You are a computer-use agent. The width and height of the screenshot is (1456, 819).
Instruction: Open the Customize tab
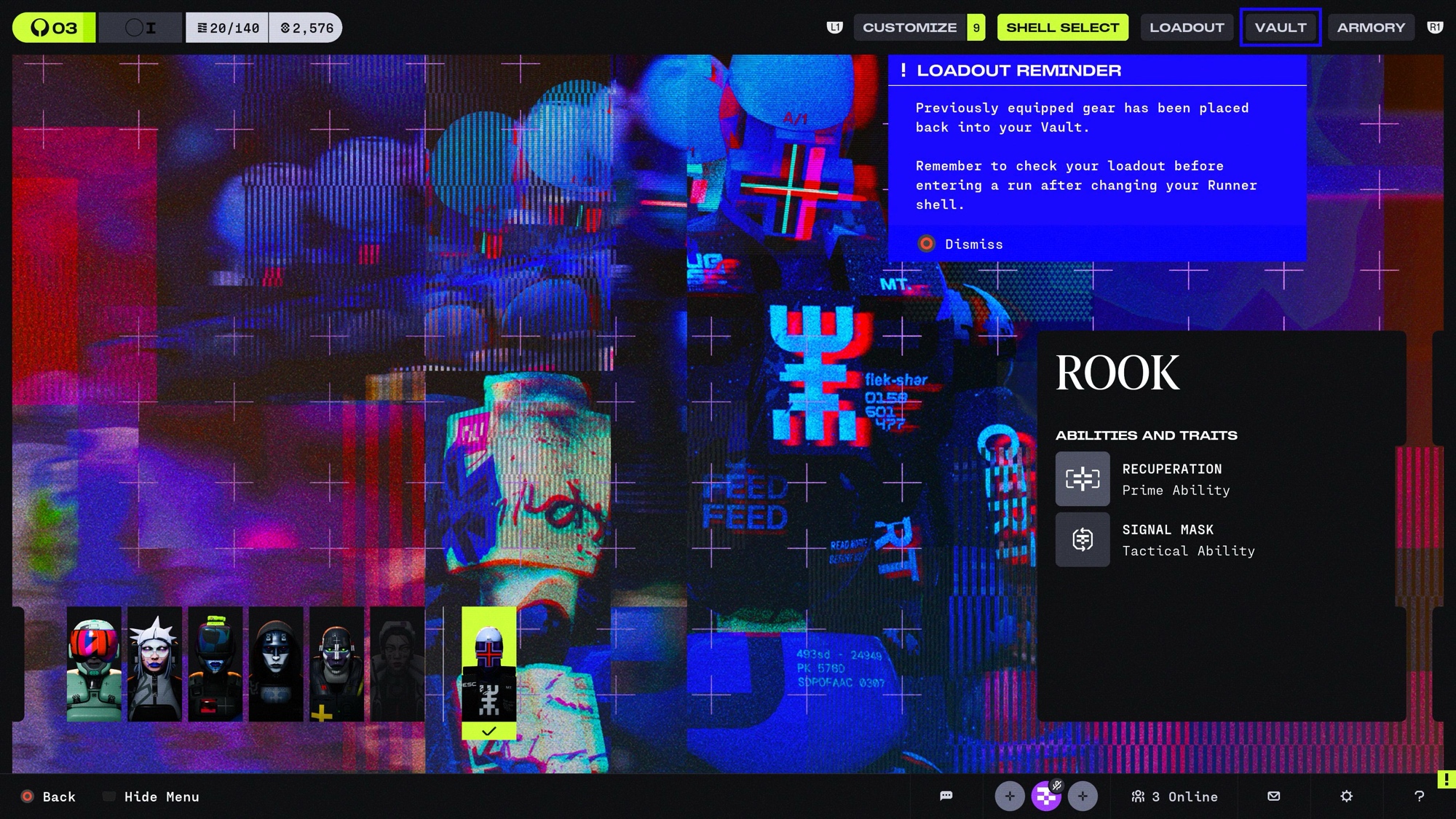click(909, 28)
